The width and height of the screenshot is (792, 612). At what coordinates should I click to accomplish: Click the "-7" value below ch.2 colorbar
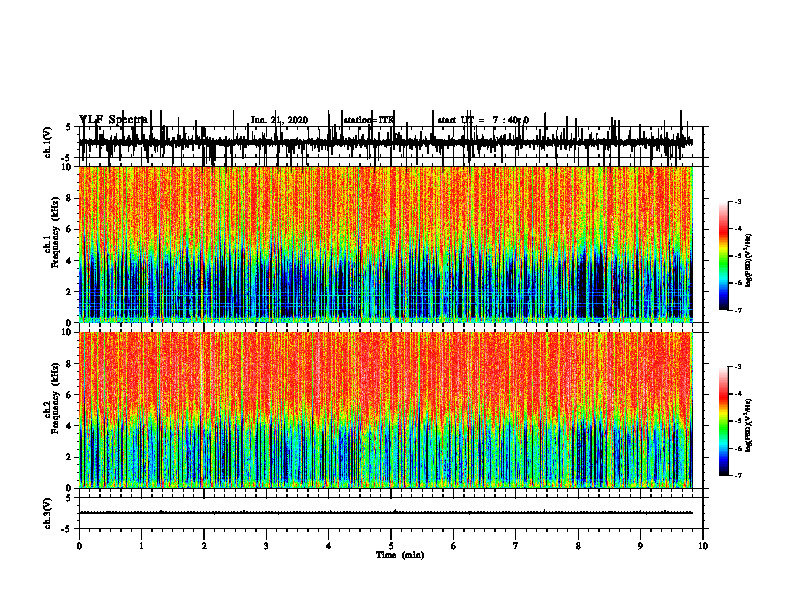[x=737, y=475]
